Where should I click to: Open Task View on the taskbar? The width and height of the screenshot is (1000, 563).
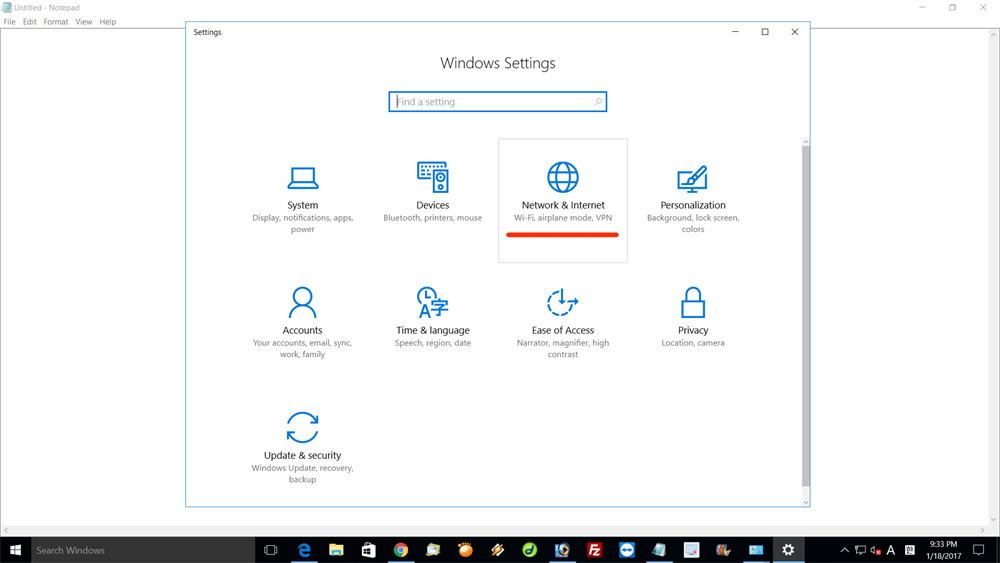point(270,550)
